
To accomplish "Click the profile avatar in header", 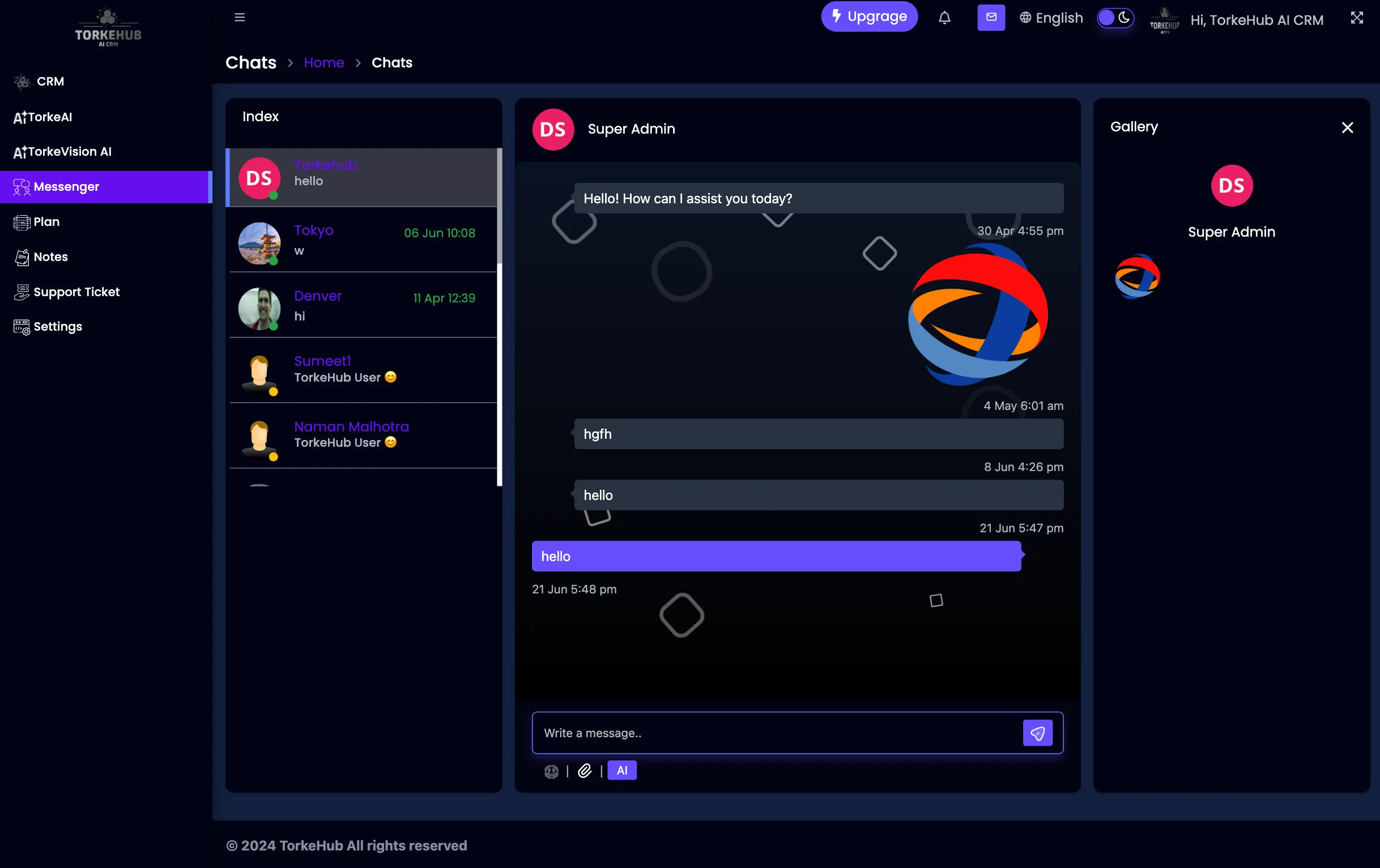I will click(x=1165, y=20).
